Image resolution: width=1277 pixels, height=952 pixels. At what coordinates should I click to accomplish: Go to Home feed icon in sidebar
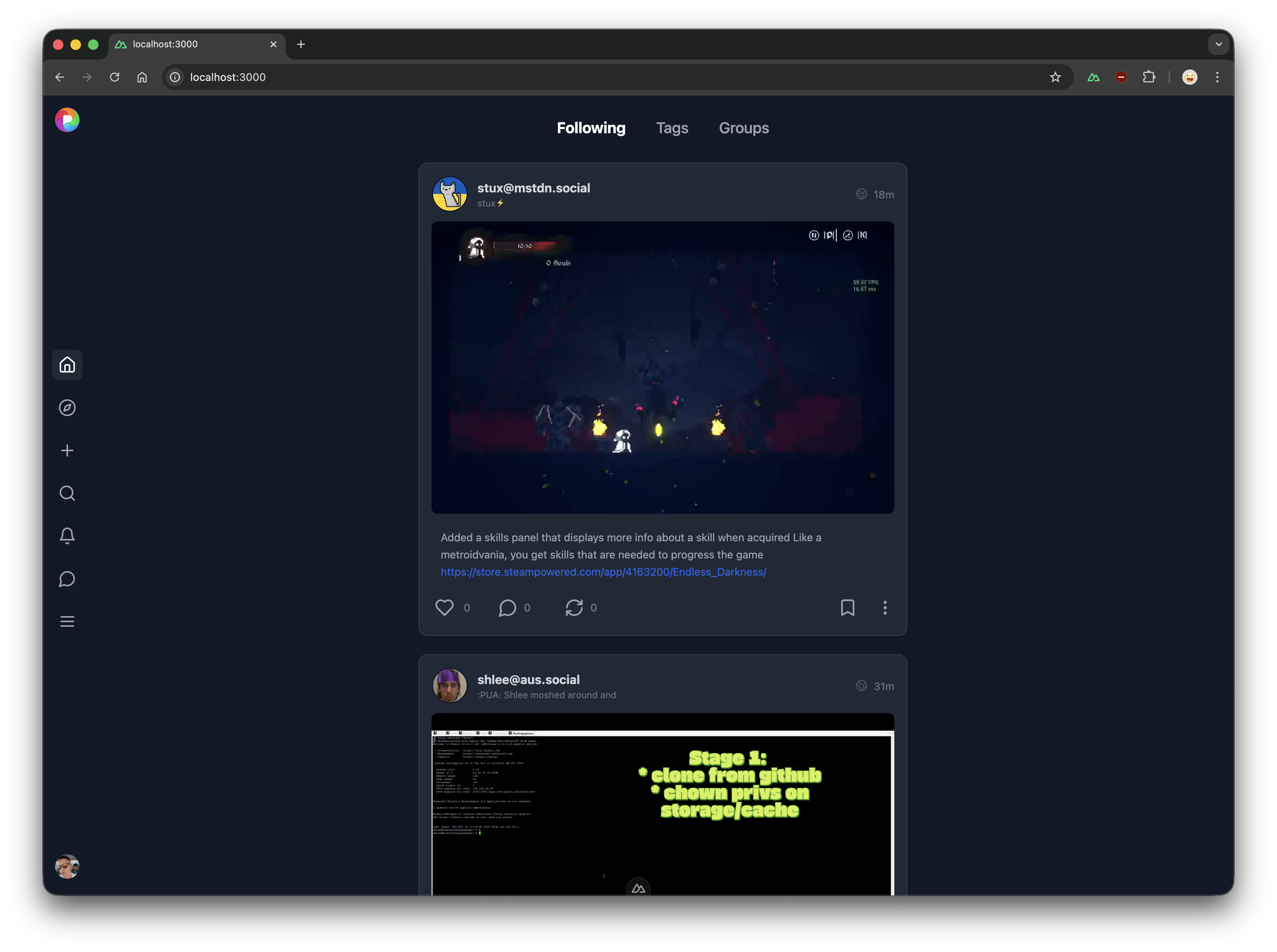67,365
